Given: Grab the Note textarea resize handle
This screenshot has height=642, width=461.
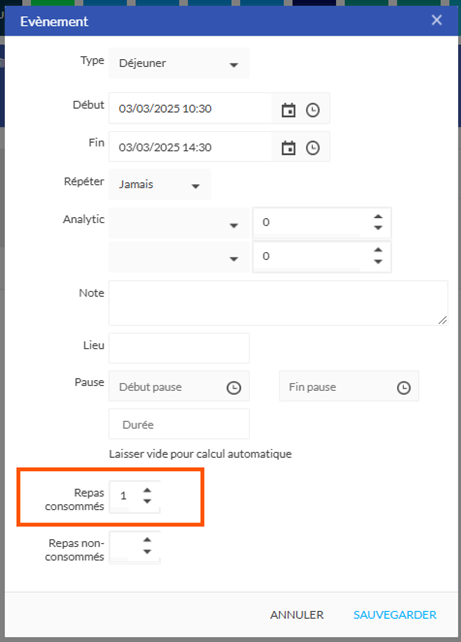Looking at the screenshot, I should tap(443, 320).
